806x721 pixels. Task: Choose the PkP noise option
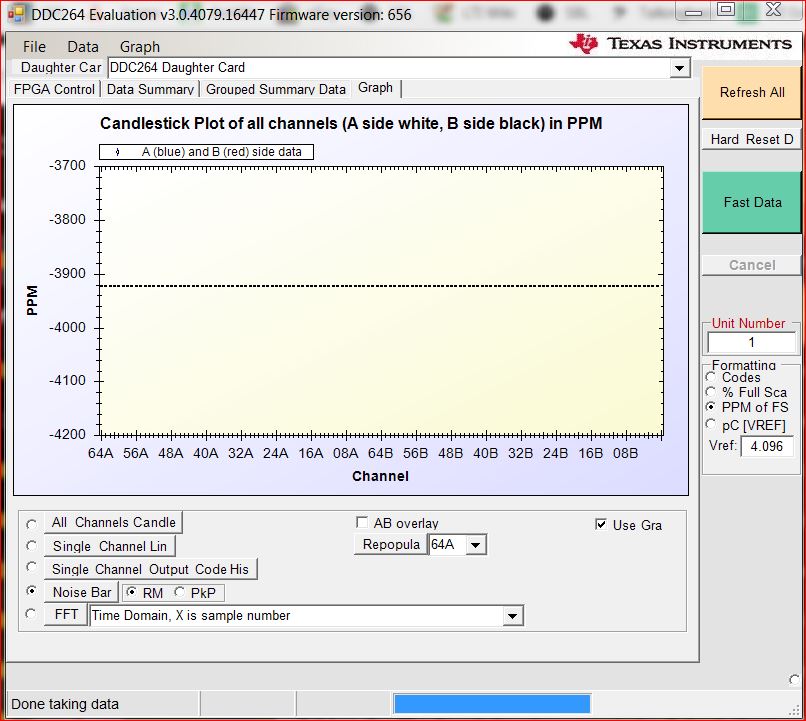(179, 593)
